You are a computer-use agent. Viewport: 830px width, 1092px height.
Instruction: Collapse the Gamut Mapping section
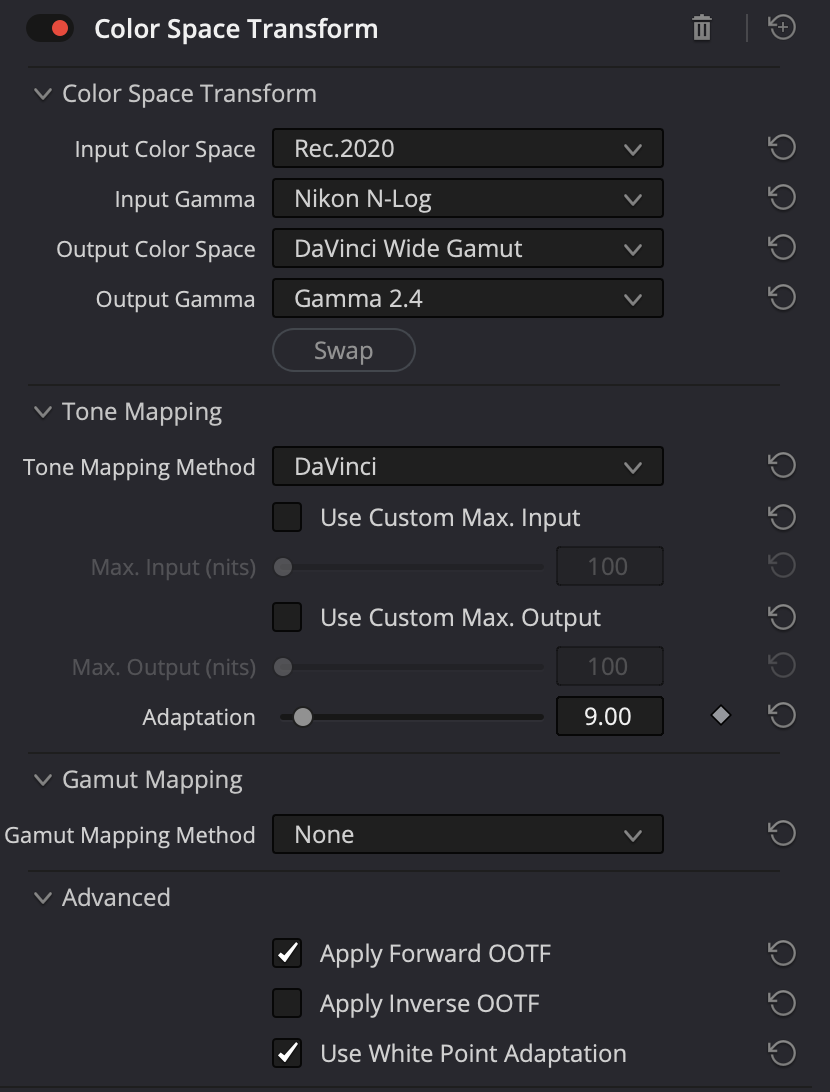[x=43, y=780]
